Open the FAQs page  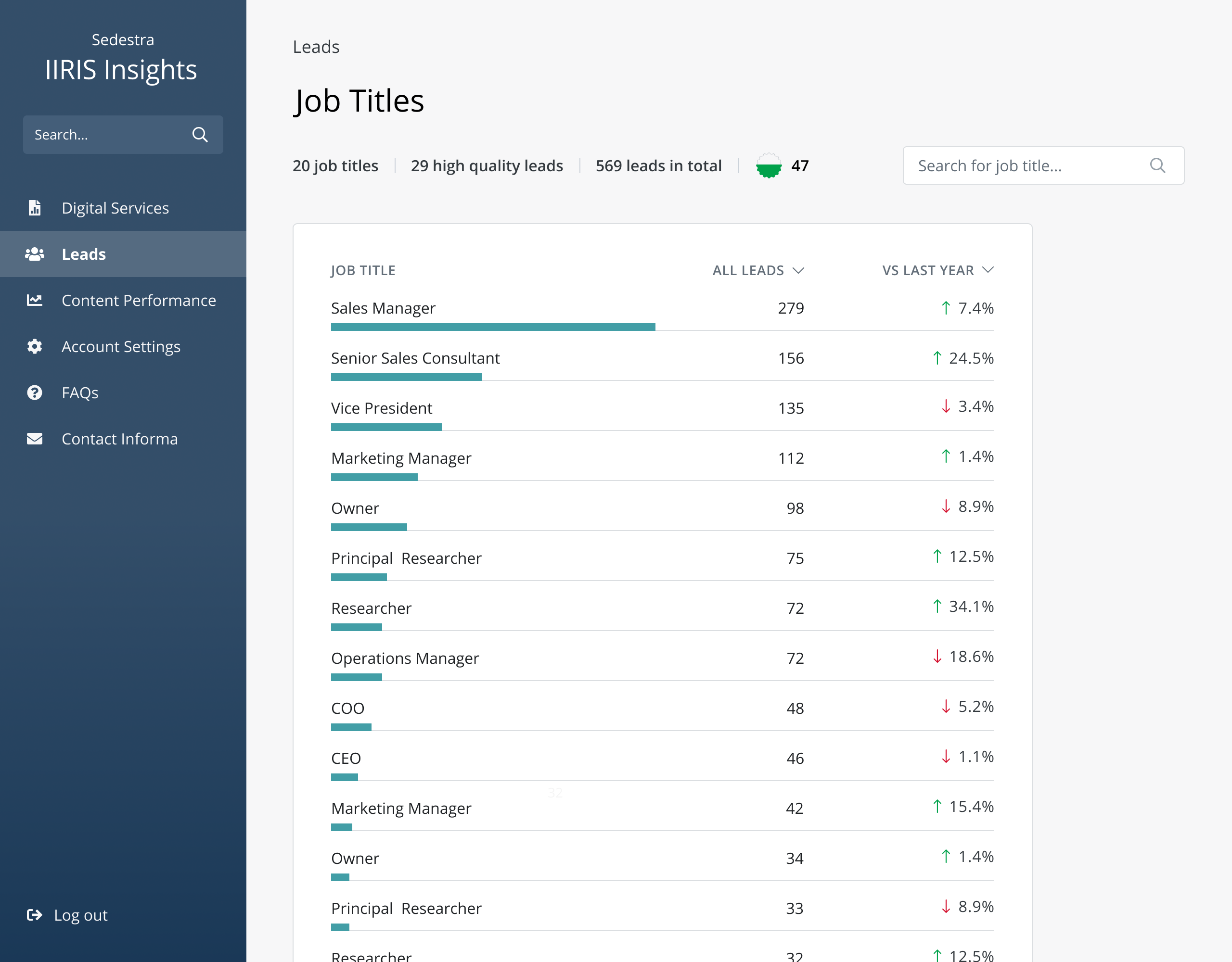click(123, 392)
